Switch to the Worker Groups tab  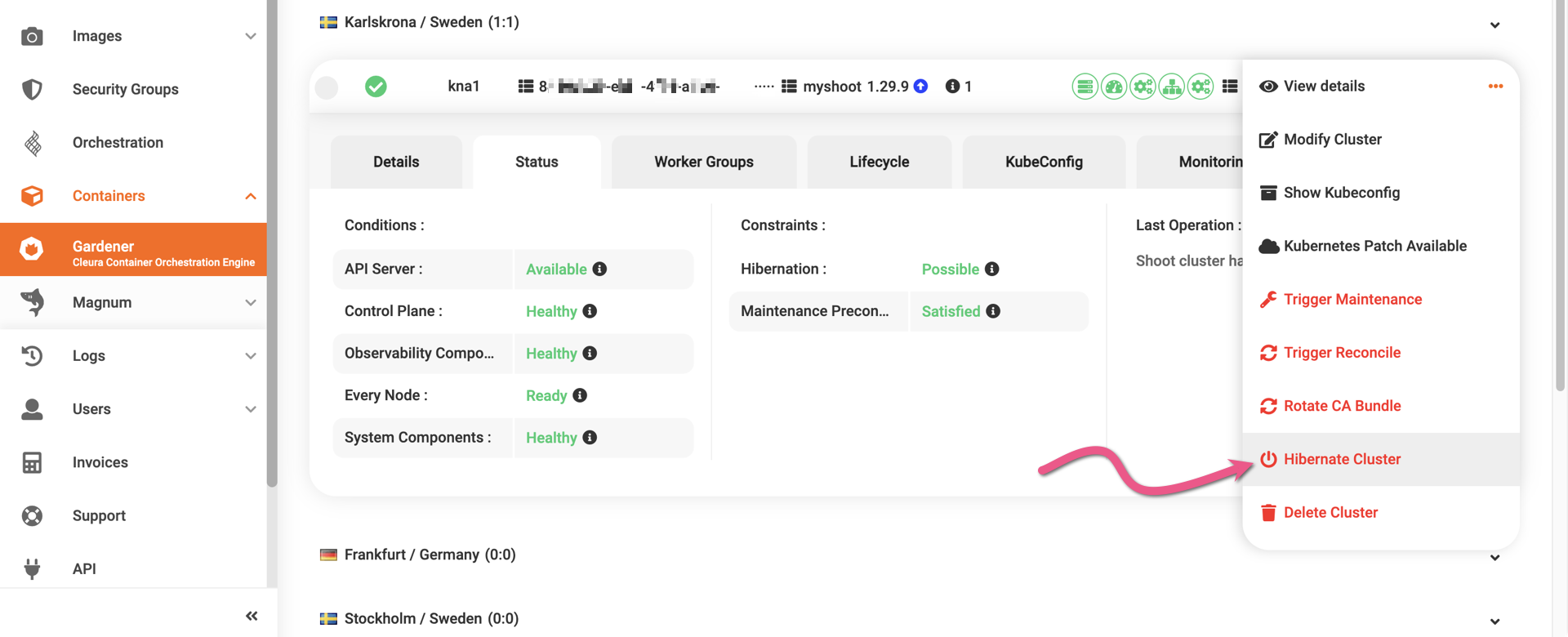point(703,162)
